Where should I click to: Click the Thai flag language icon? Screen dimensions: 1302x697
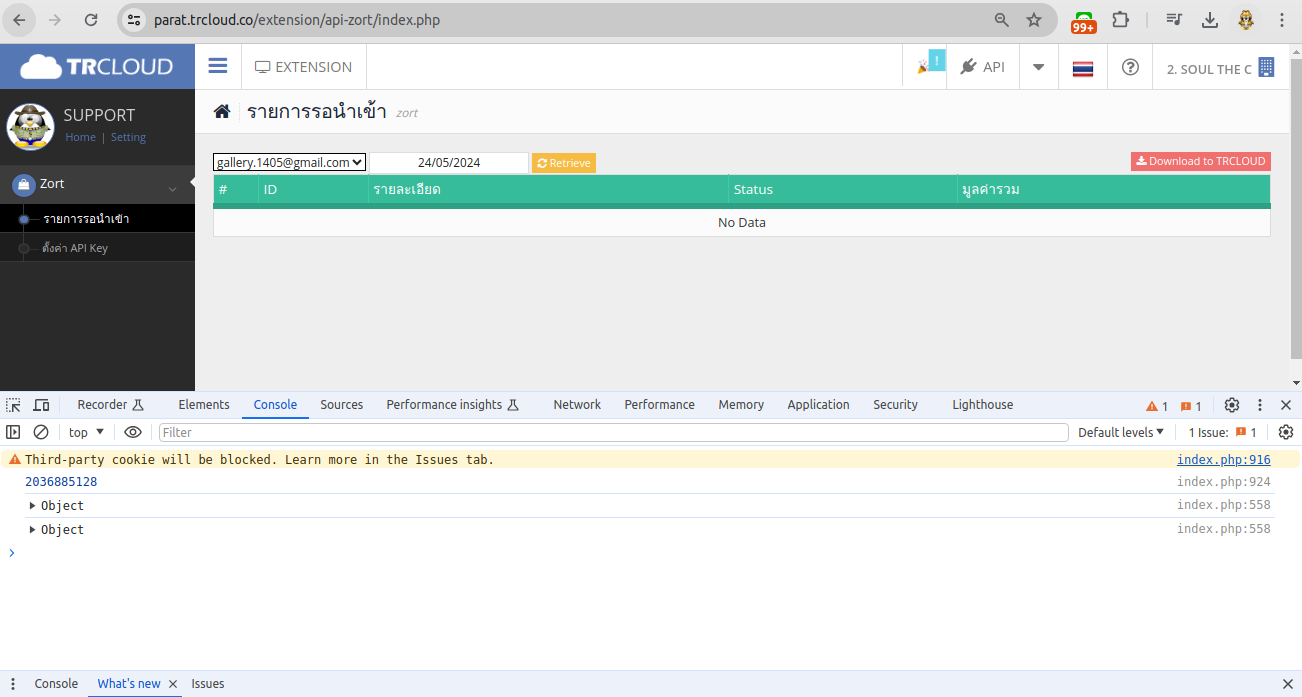(x=1082, y=68)
